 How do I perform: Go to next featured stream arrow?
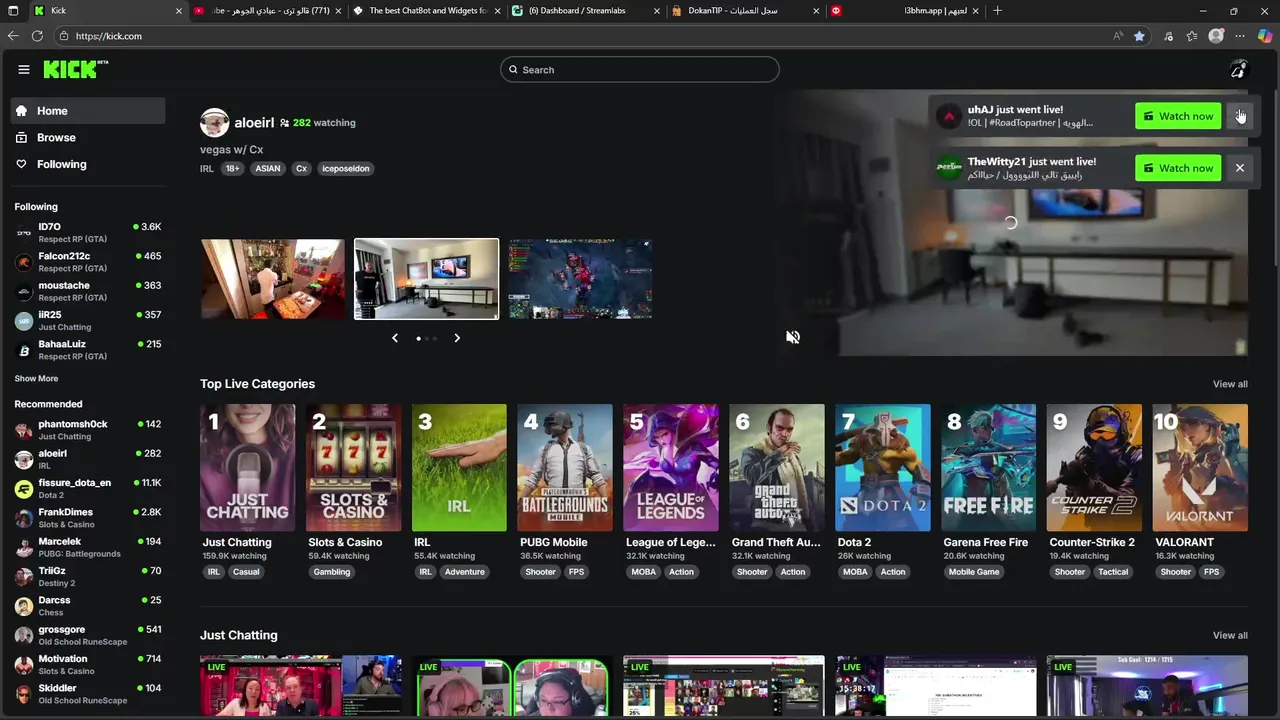pos(457,338)
